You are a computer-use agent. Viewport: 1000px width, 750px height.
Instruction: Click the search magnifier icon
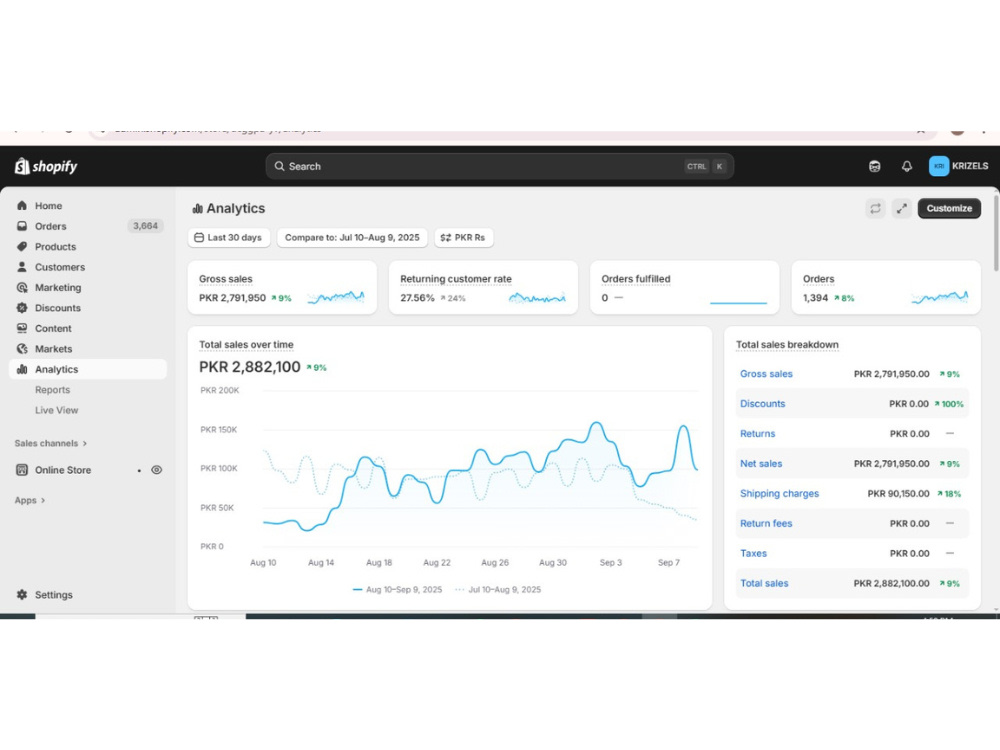(279, 166)
